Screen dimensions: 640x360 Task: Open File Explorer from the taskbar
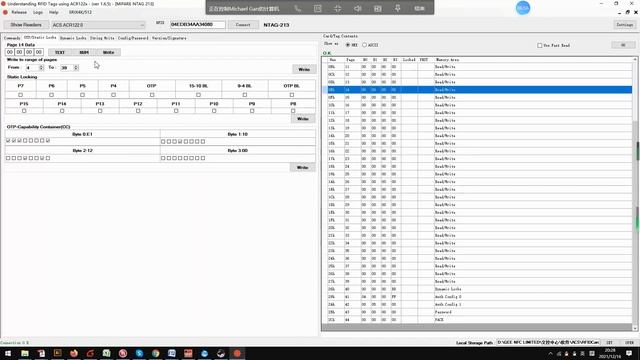(25, 353)
